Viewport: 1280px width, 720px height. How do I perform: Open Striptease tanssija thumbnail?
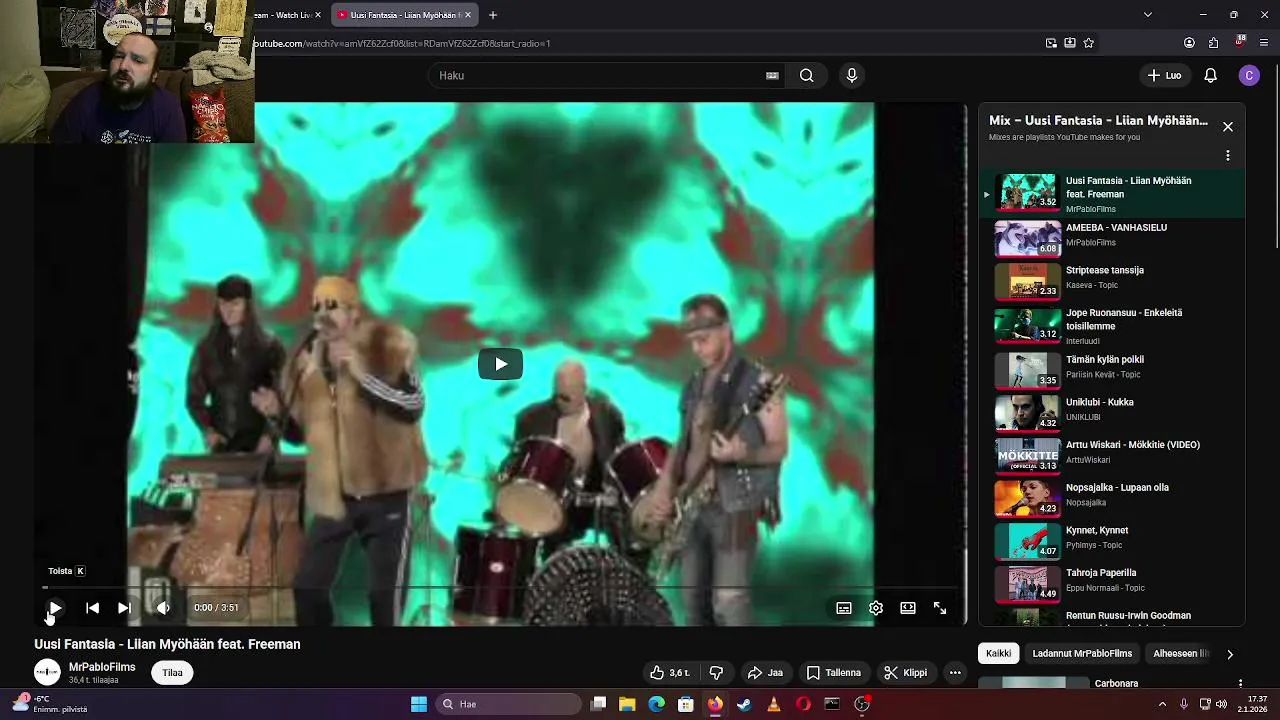tap(1027, 281)
